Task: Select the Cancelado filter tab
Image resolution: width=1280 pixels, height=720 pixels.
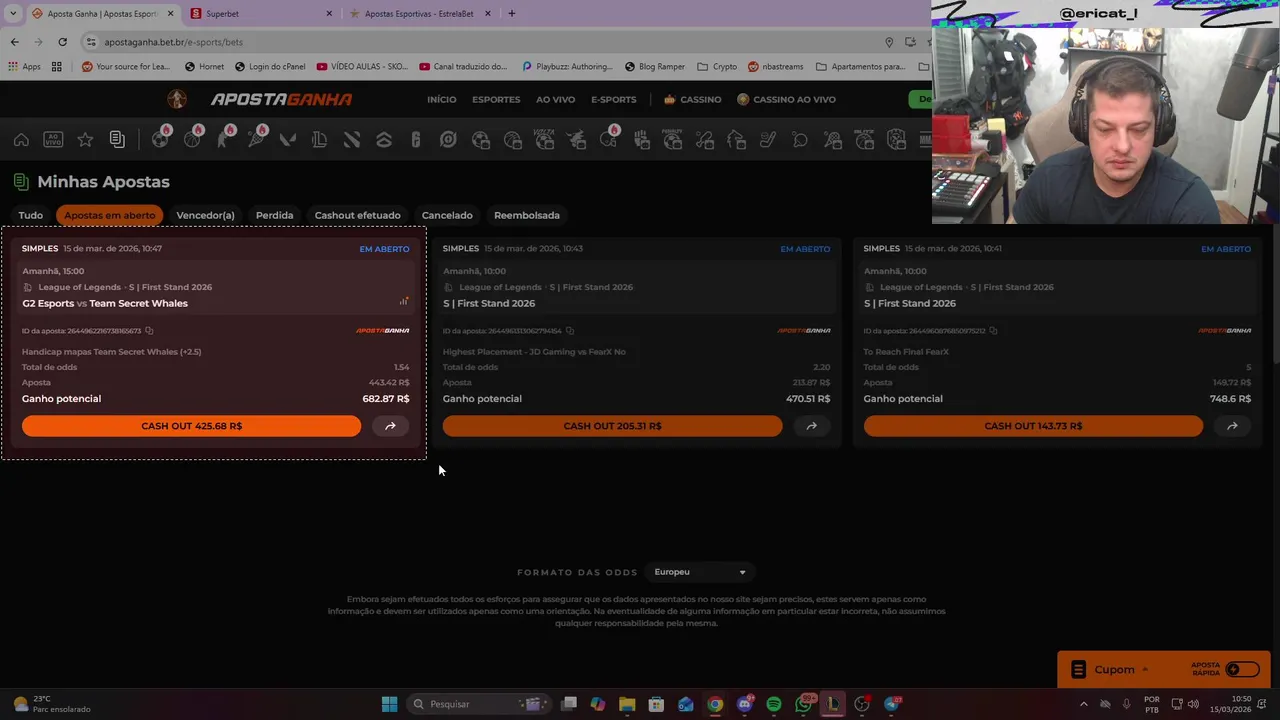Action: (447, 215)
